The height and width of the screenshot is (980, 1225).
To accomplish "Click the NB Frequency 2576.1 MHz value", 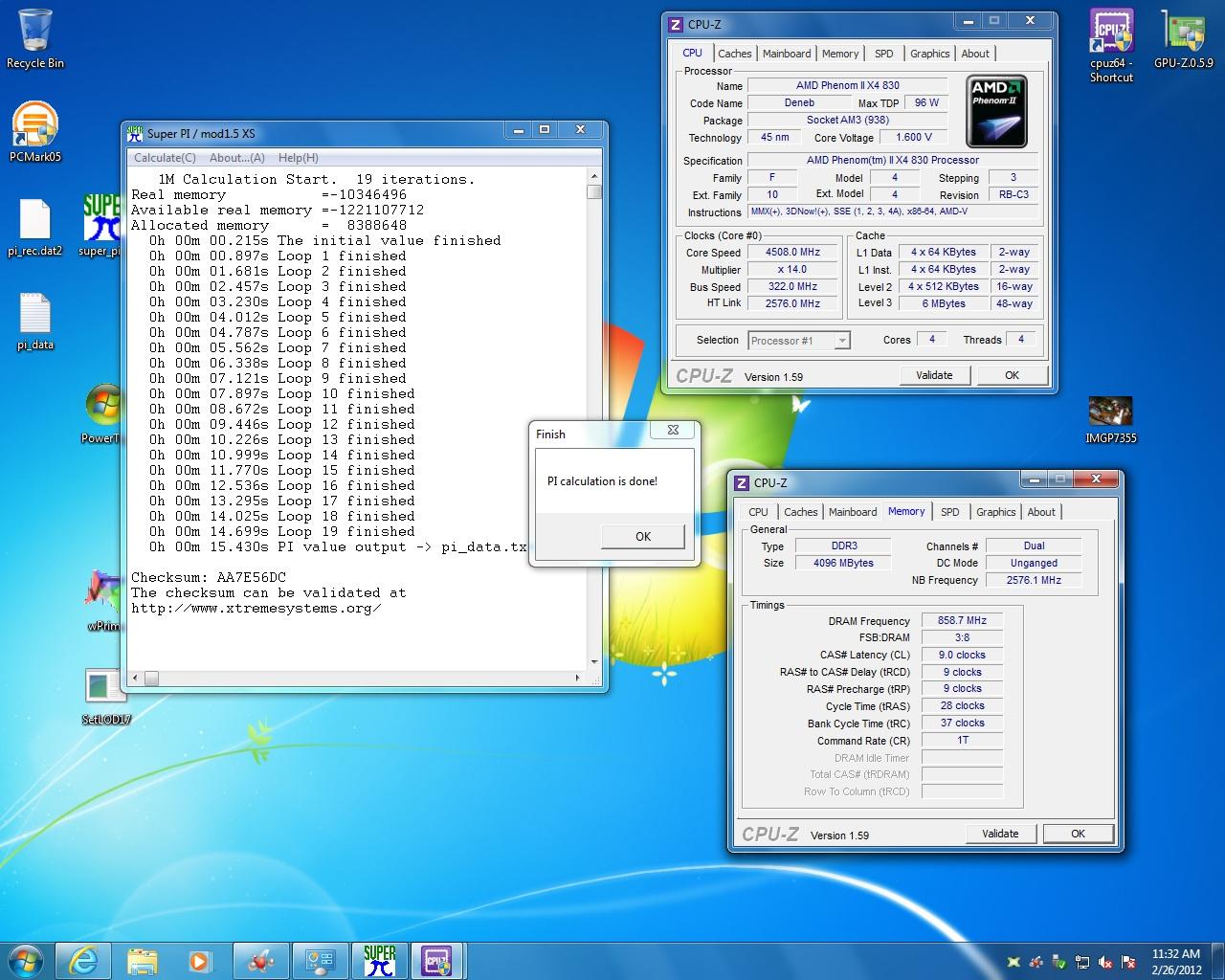I will pyautogui.click(x=1034, y=580).
